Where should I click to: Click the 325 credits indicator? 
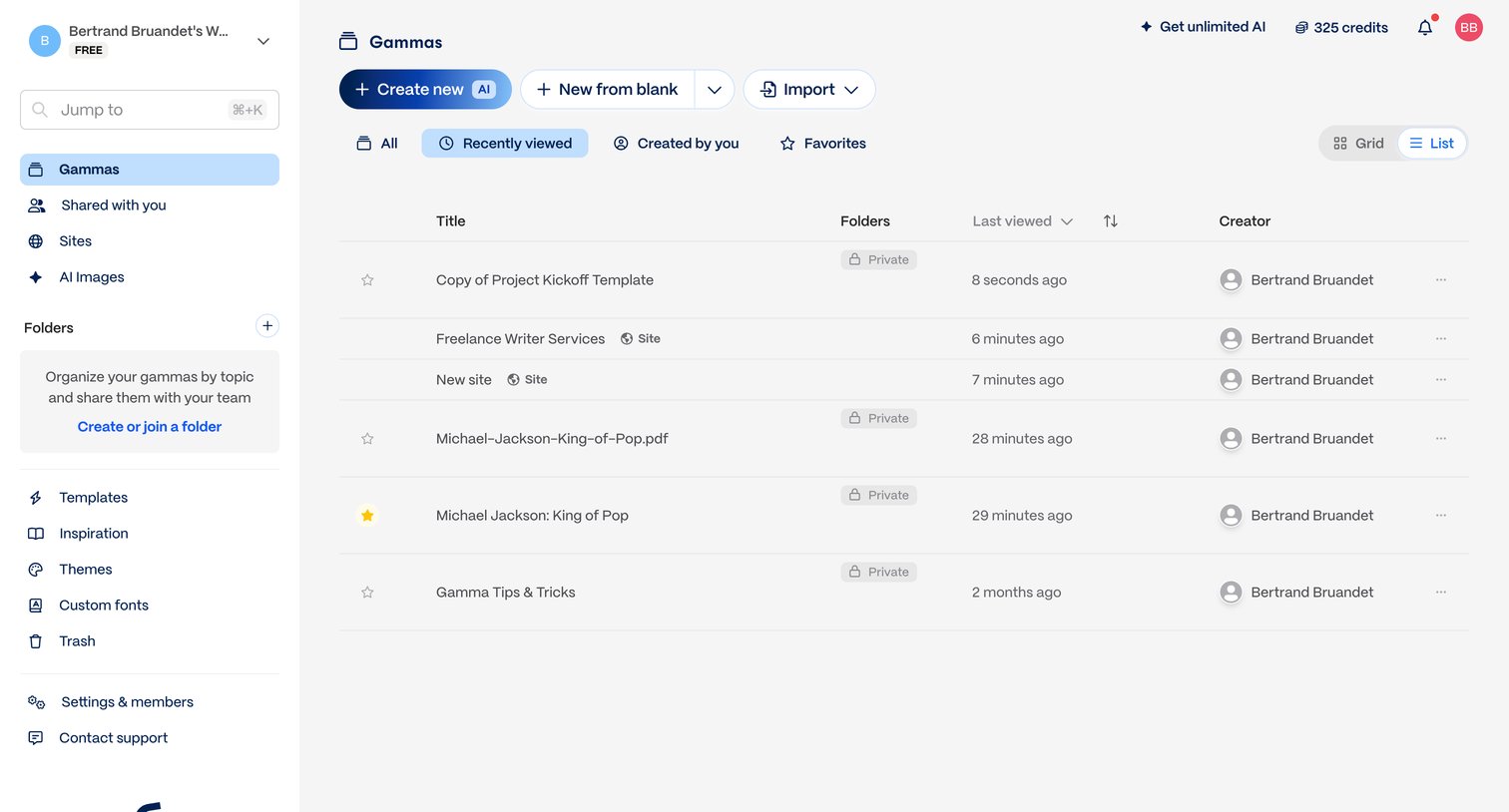coord(1341,28)
